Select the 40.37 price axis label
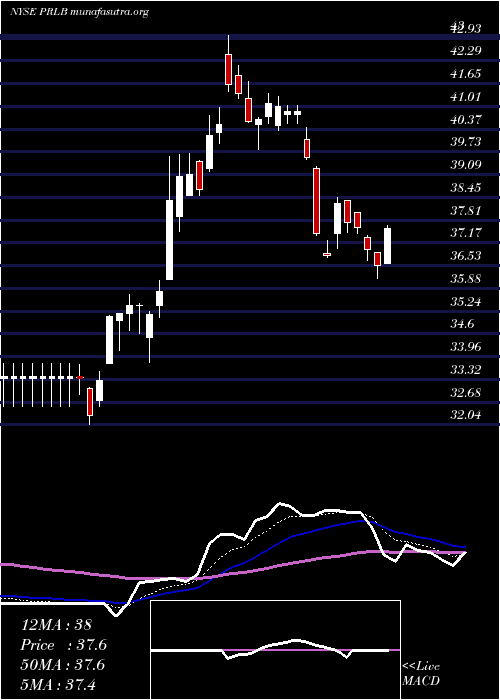Screen dimensions: 500x700 click(x=466, y=119)
